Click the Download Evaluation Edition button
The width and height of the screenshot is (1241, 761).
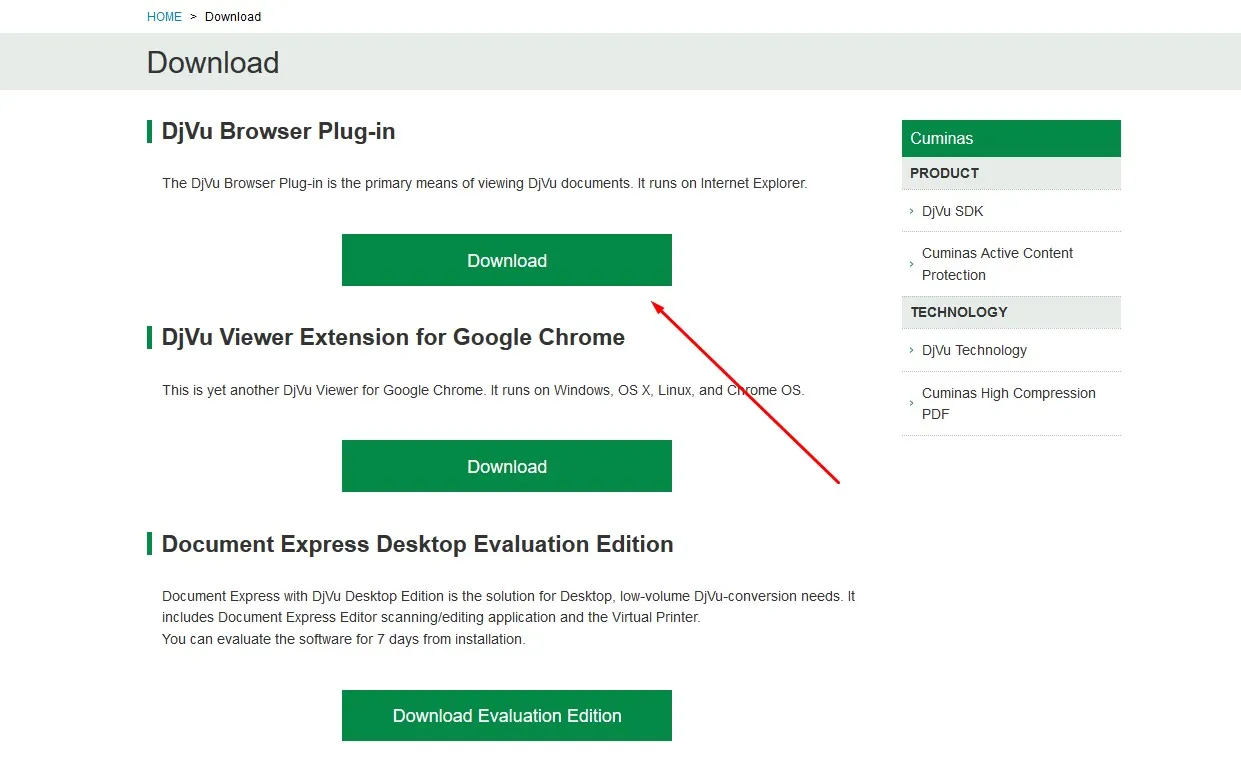[507, 715]
